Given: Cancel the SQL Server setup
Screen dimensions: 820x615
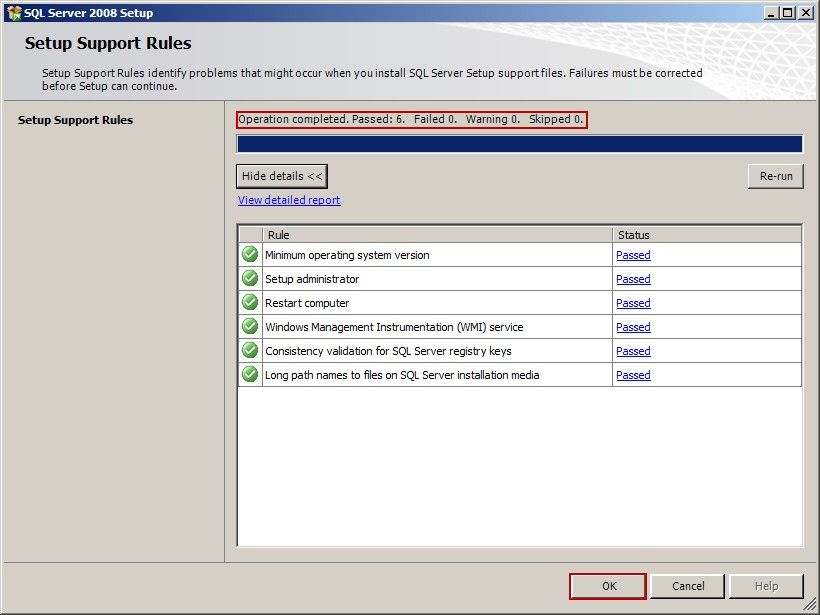Looking at the screenshot, I should 688,586.
